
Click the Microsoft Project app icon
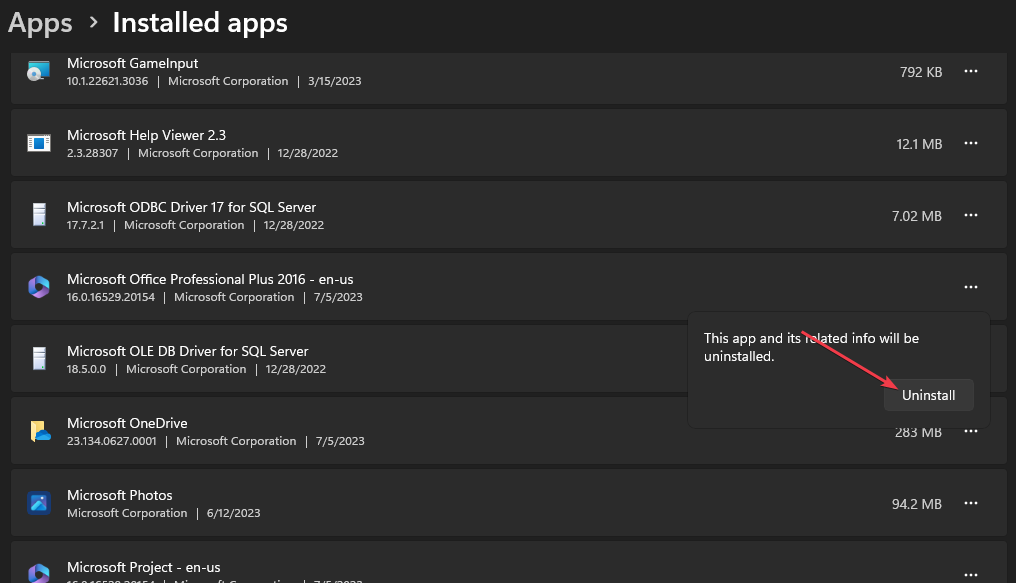[39, 573]
